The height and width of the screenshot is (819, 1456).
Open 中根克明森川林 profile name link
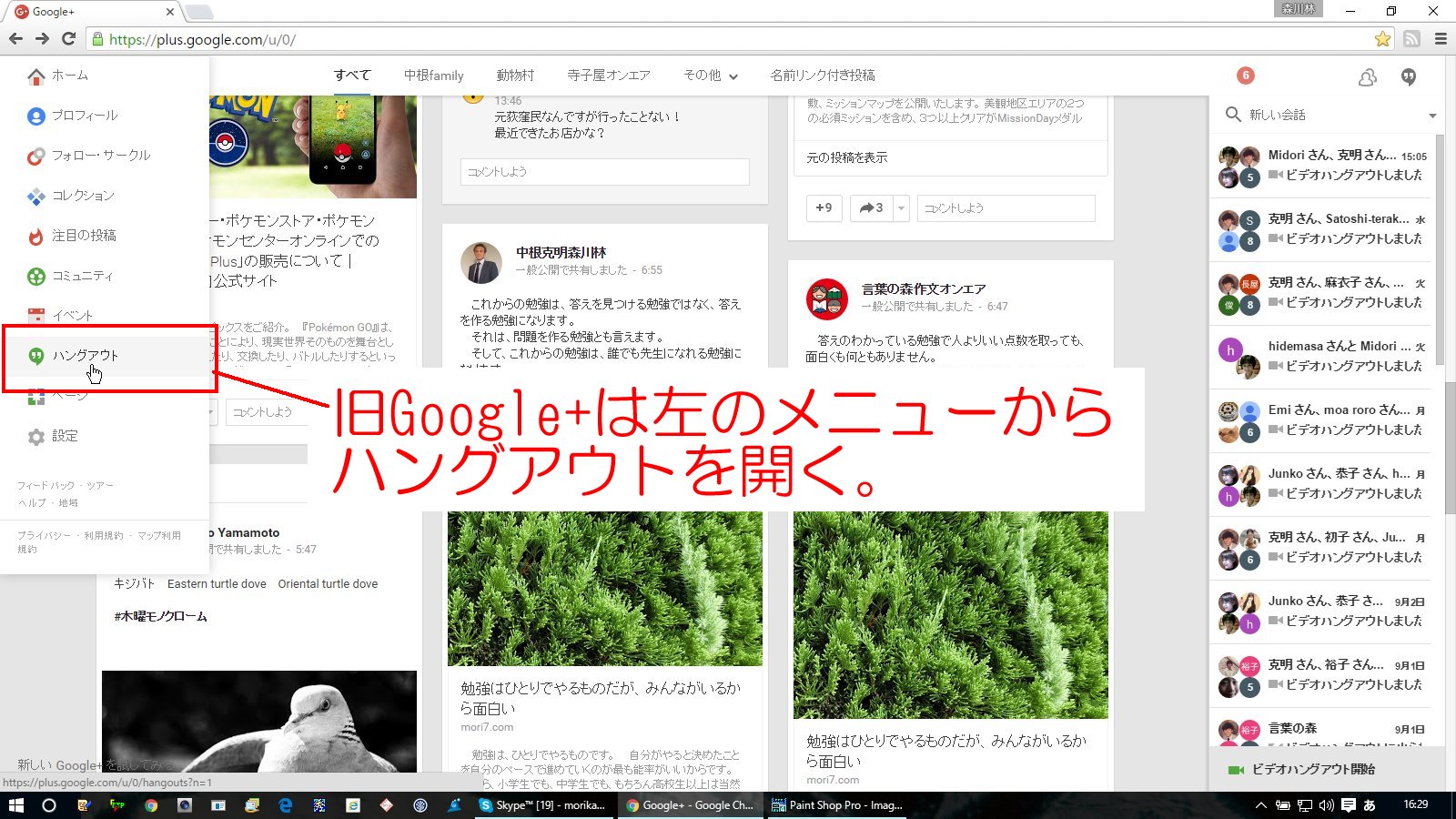(x=561, y=252)
